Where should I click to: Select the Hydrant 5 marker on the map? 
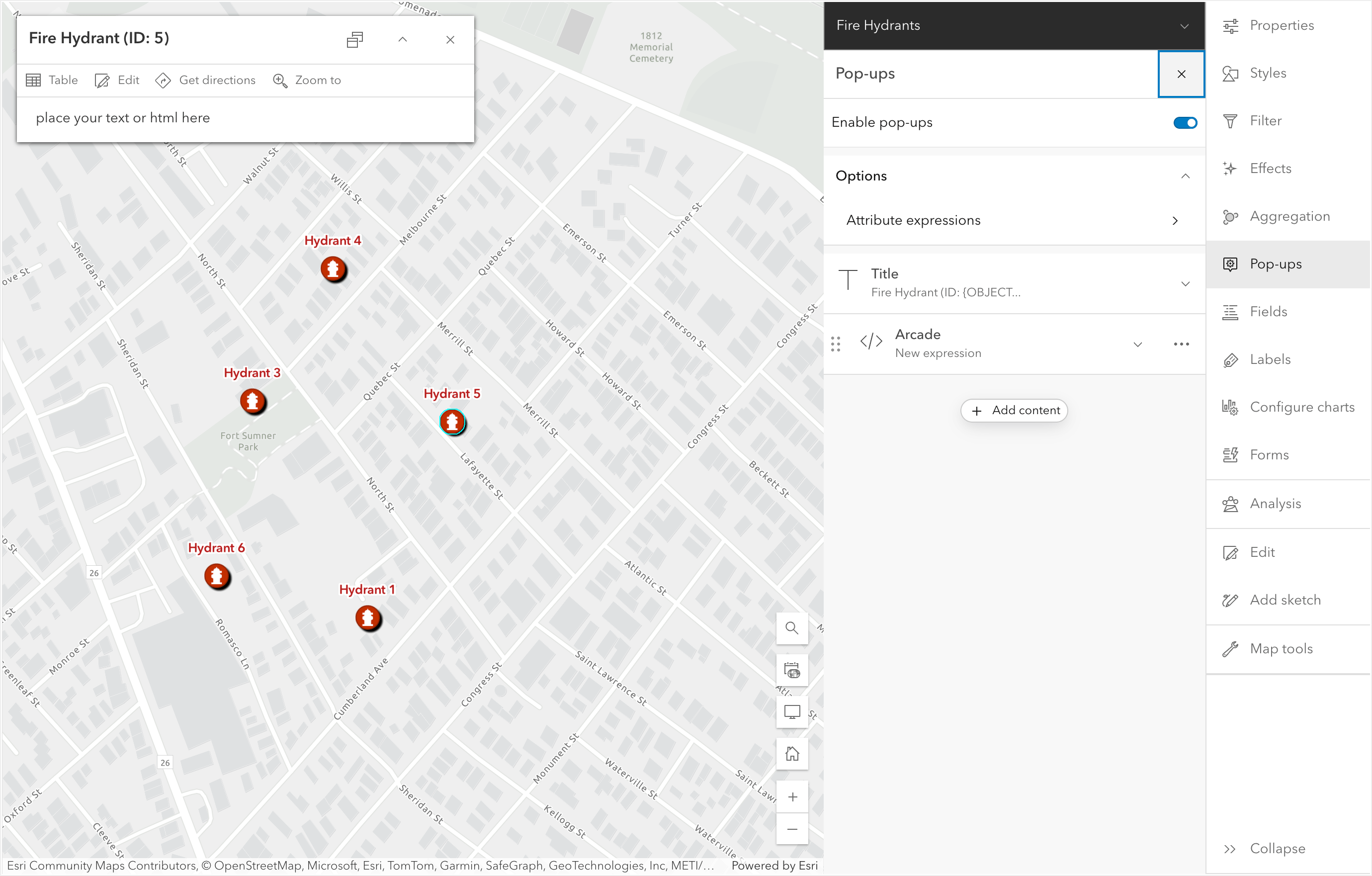point(452,422)
